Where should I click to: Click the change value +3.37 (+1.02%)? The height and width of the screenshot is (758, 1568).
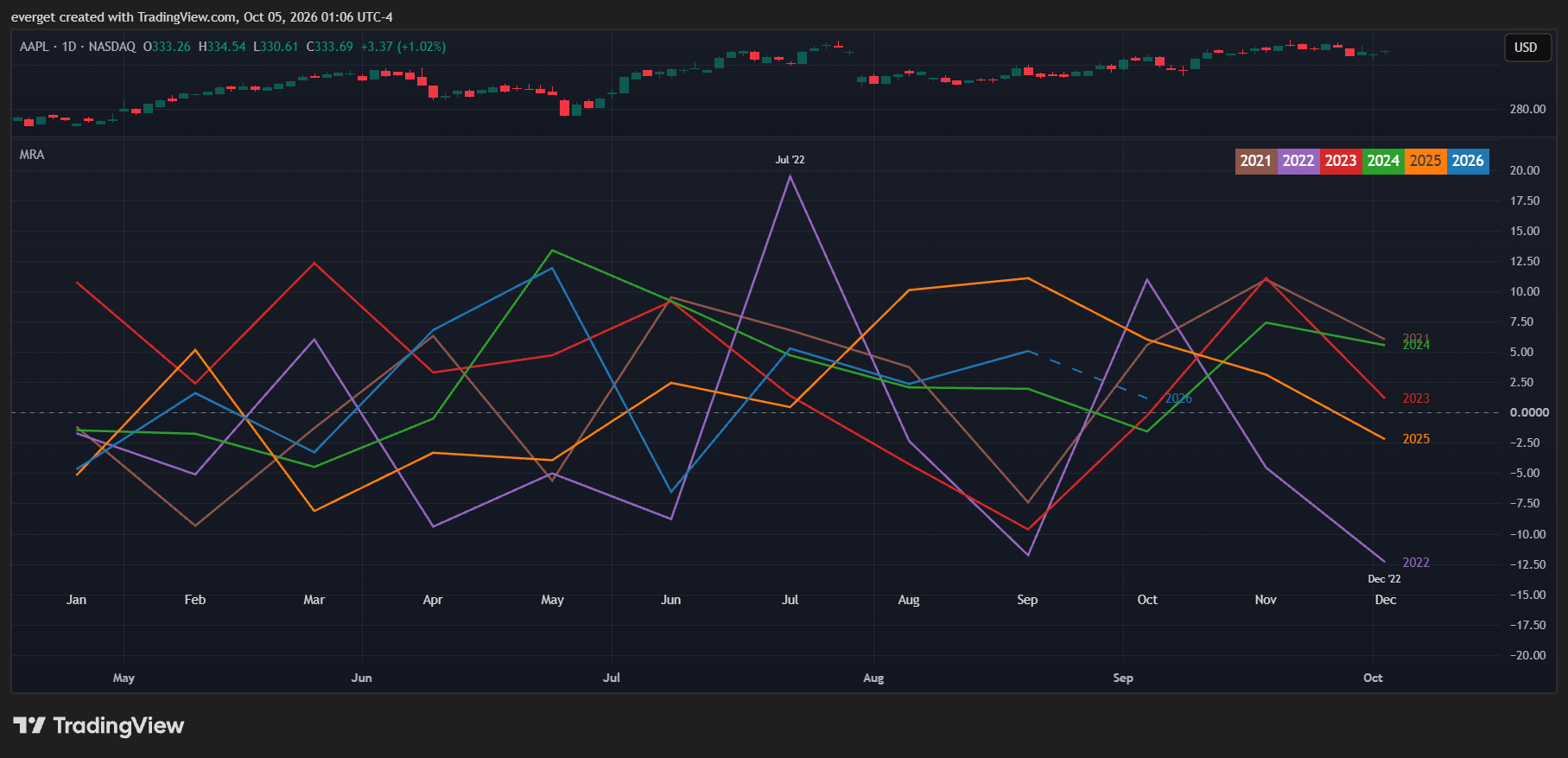403,47
